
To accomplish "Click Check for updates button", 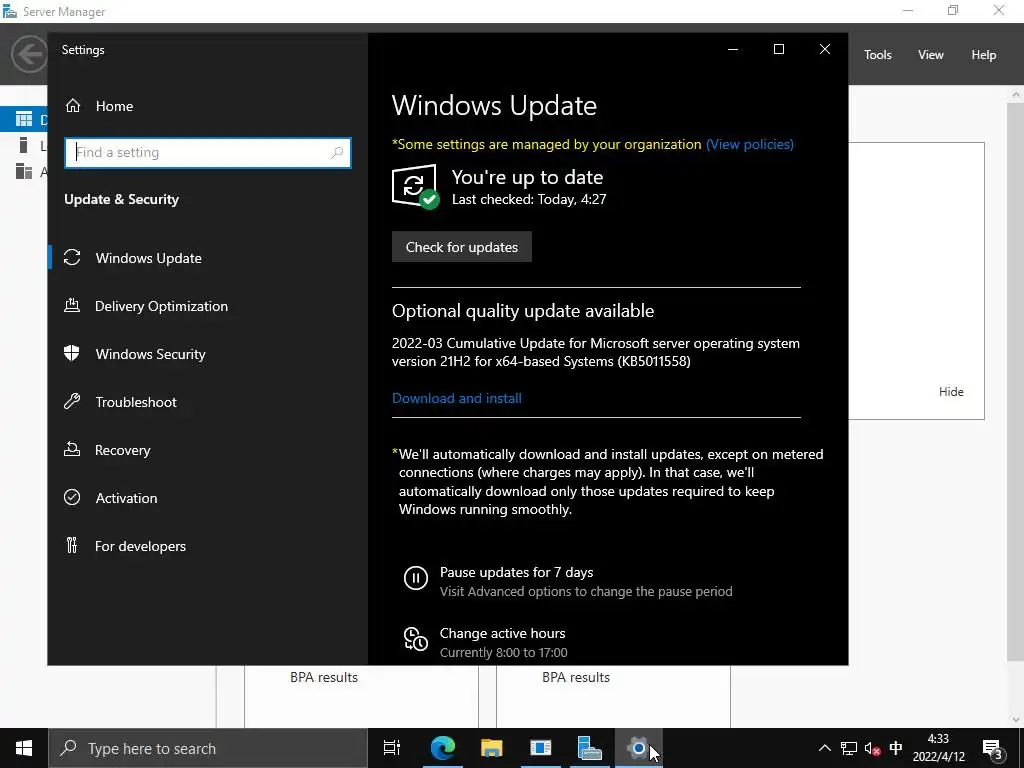I will tap(462, 247).
